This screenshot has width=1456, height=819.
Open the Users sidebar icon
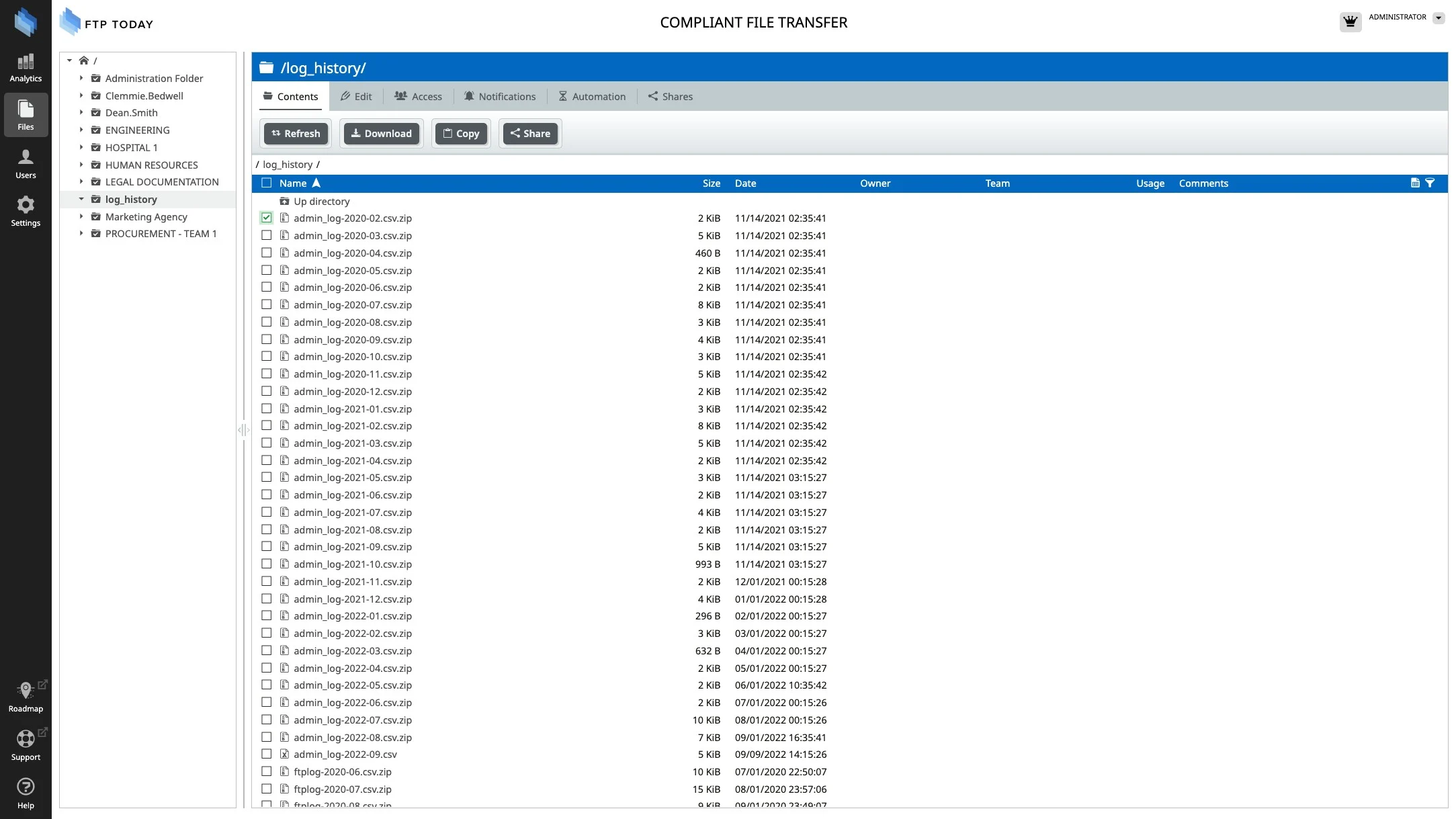pos(26,164)
